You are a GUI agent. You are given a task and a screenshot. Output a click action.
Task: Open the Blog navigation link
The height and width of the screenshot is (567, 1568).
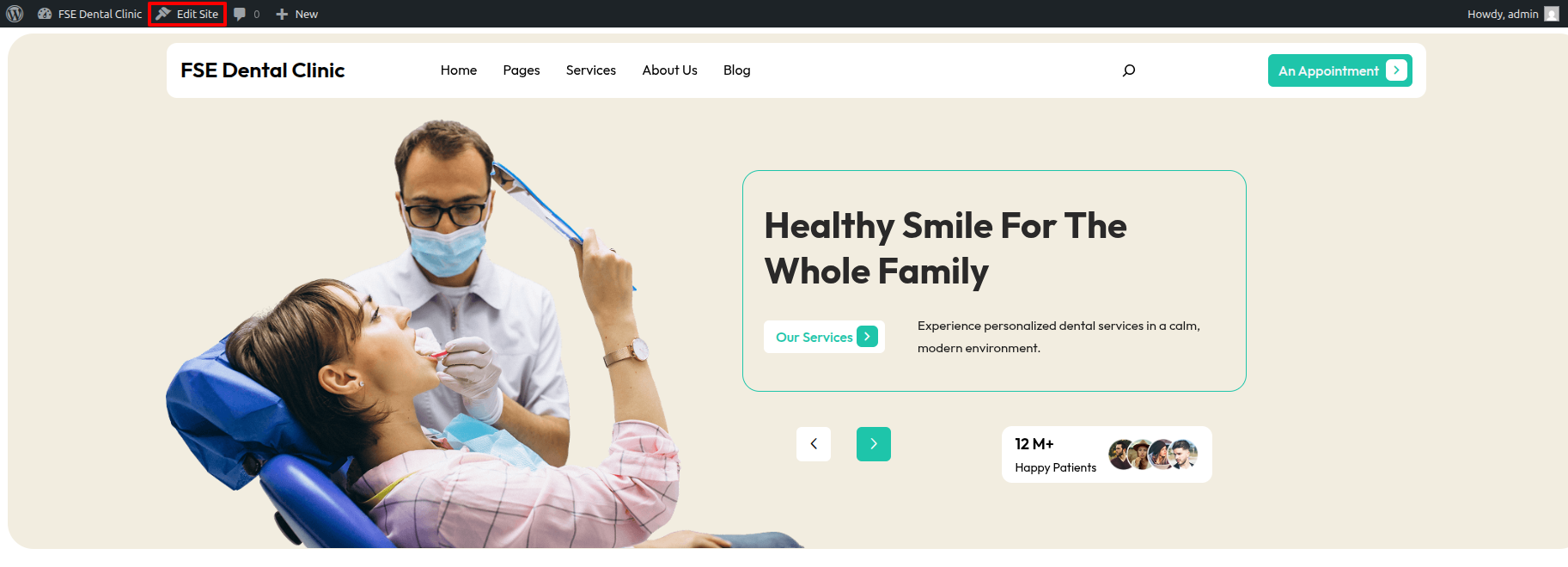(x=737, y=70)
